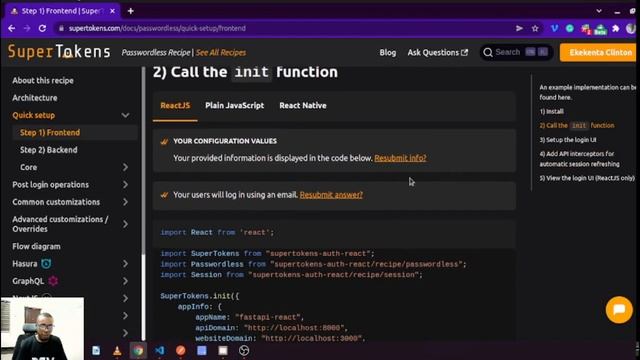Open About this recipe page
This screenshot has height=360, width=640.
(x=43, y=80)
